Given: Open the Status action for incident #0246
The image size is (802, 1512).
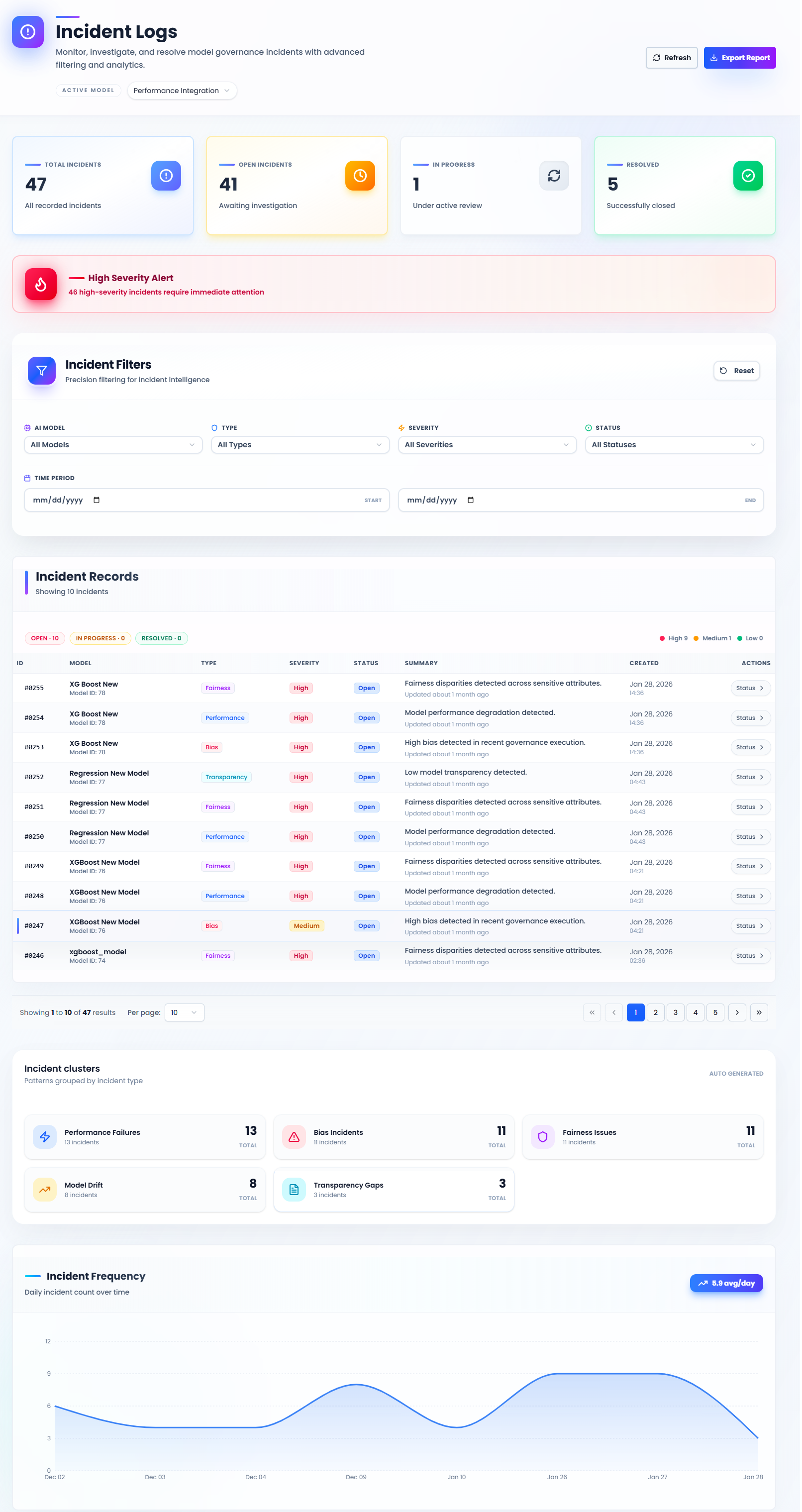Looking at the screenshot, I should pos(751,956).
